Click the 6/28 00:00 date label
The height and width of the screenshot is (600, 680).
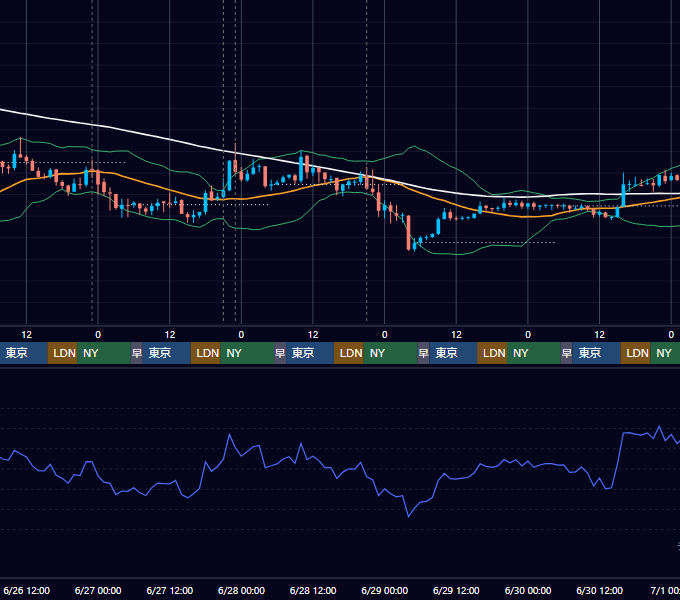coord(241,590)
